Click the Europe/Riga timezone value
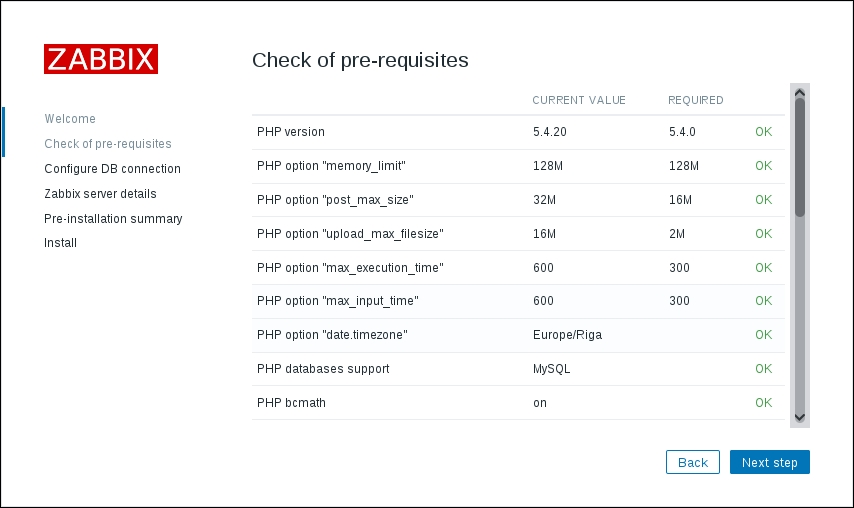 click(x=567, y=335)
